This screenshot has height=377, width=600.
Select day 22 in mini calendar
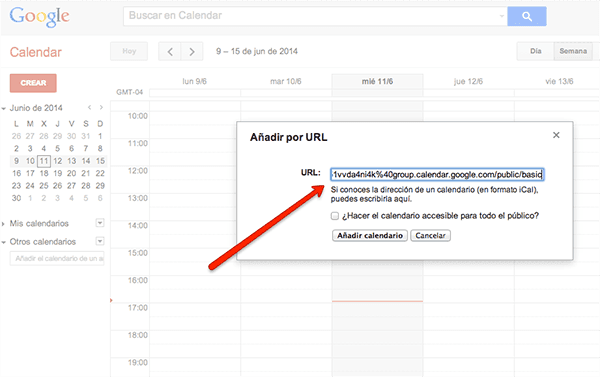(100, 173)
